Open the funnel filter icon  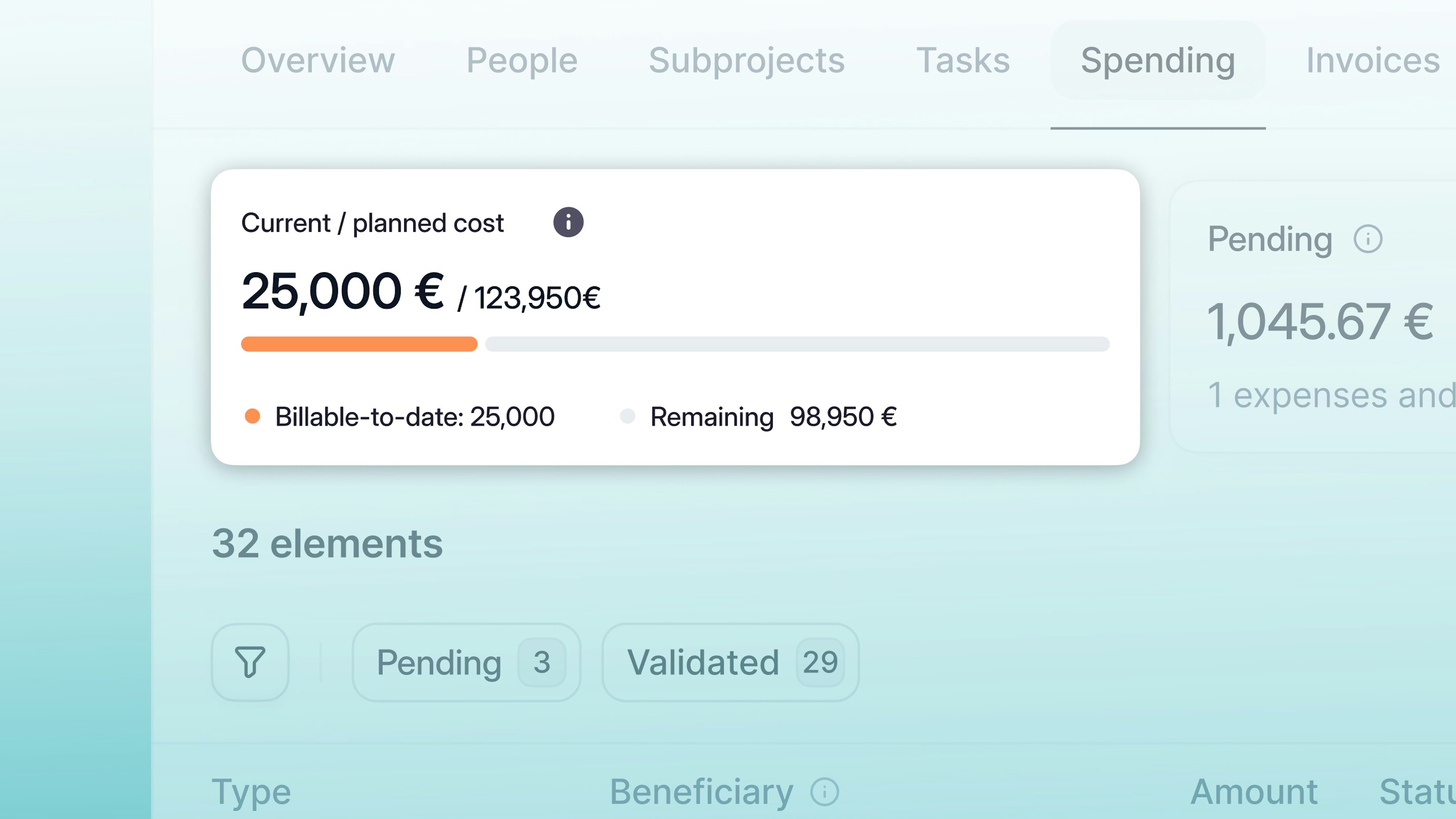pos(250,662)
